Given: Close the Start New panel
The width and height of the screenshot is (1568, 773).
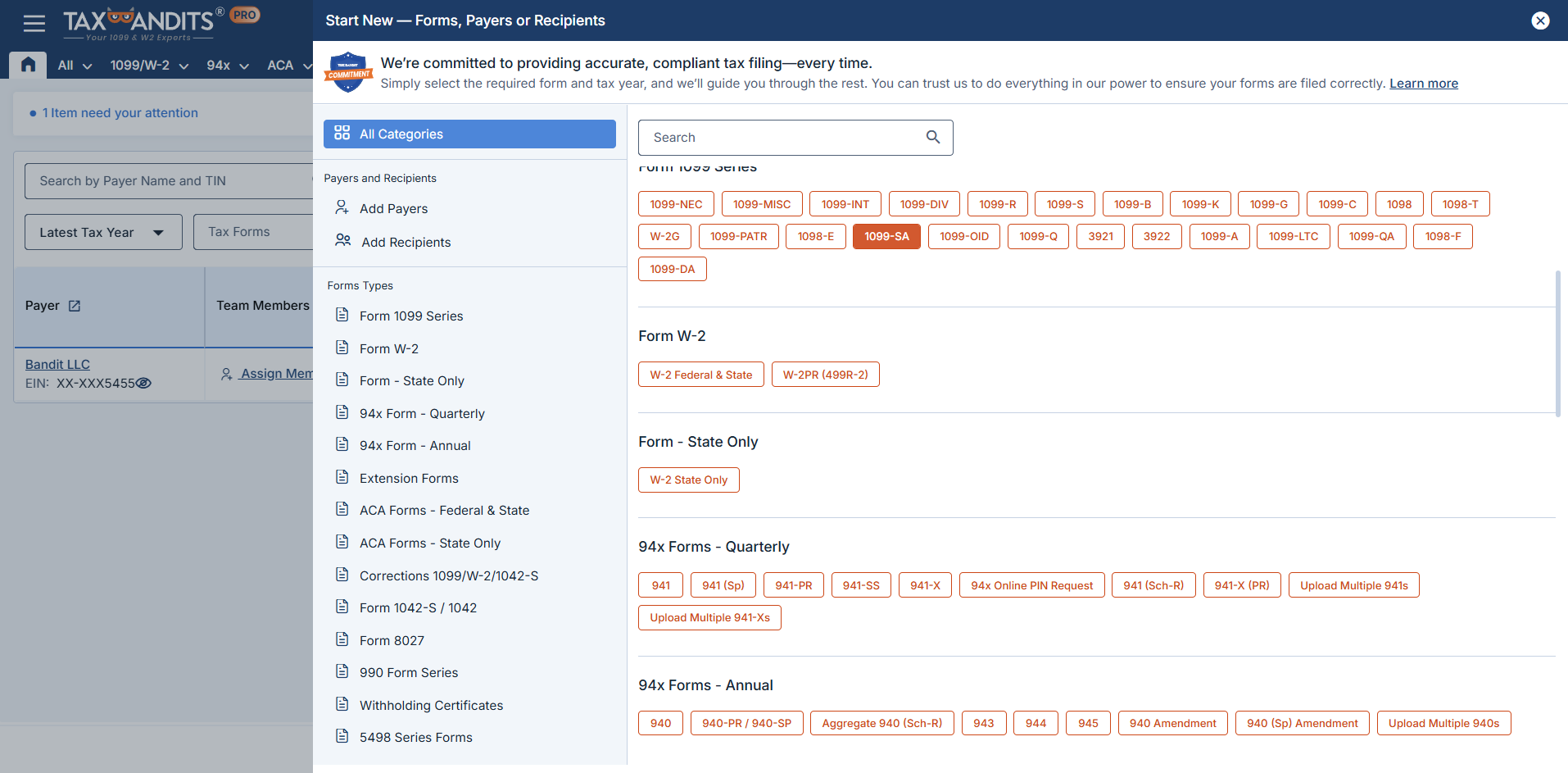Looking at the screenshot, I should pos(1540,20).
